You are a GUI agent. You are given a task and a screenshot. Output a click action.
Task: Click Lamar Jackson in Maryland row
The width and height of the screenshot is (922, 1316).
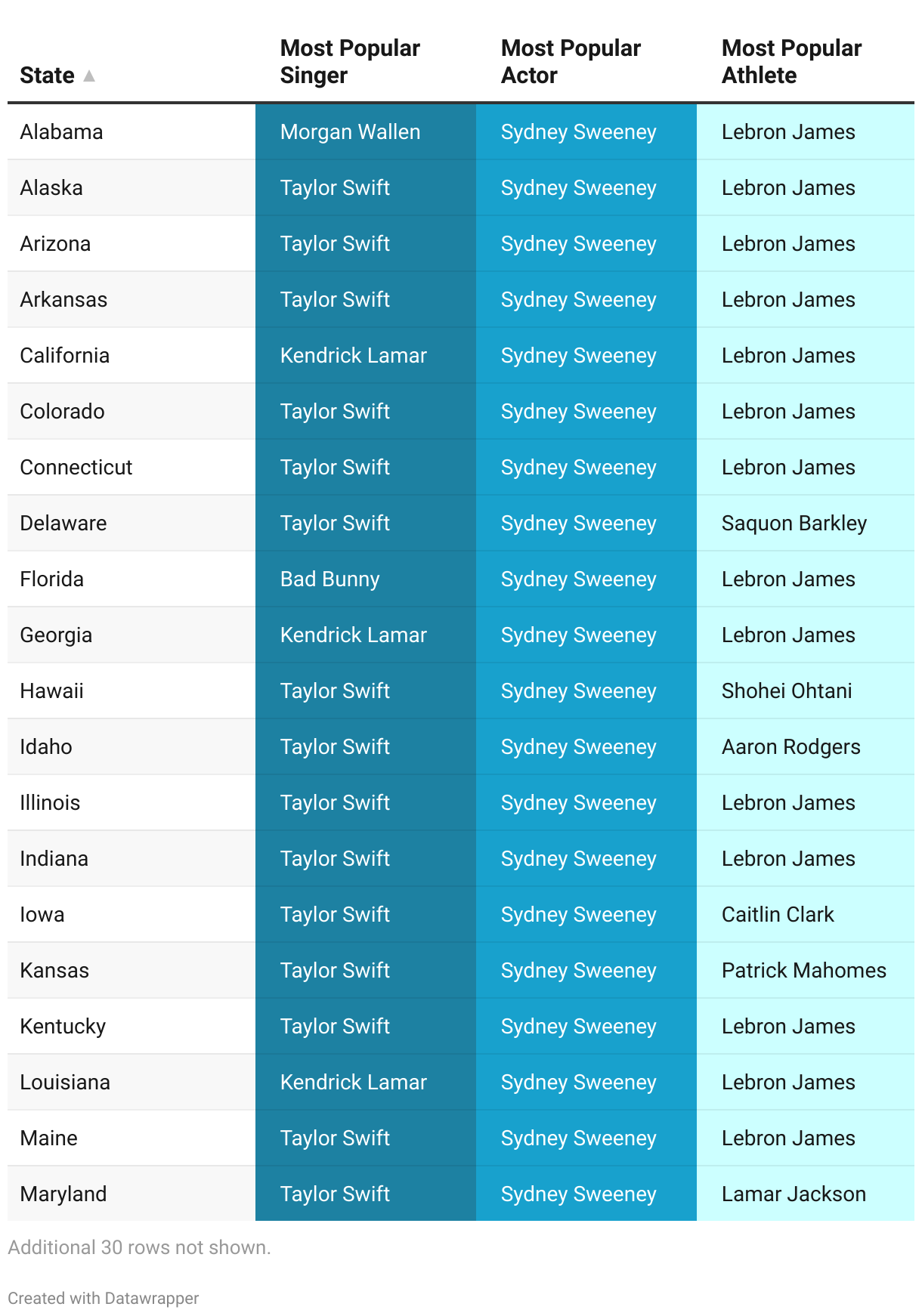click(x=806, y=1194)
